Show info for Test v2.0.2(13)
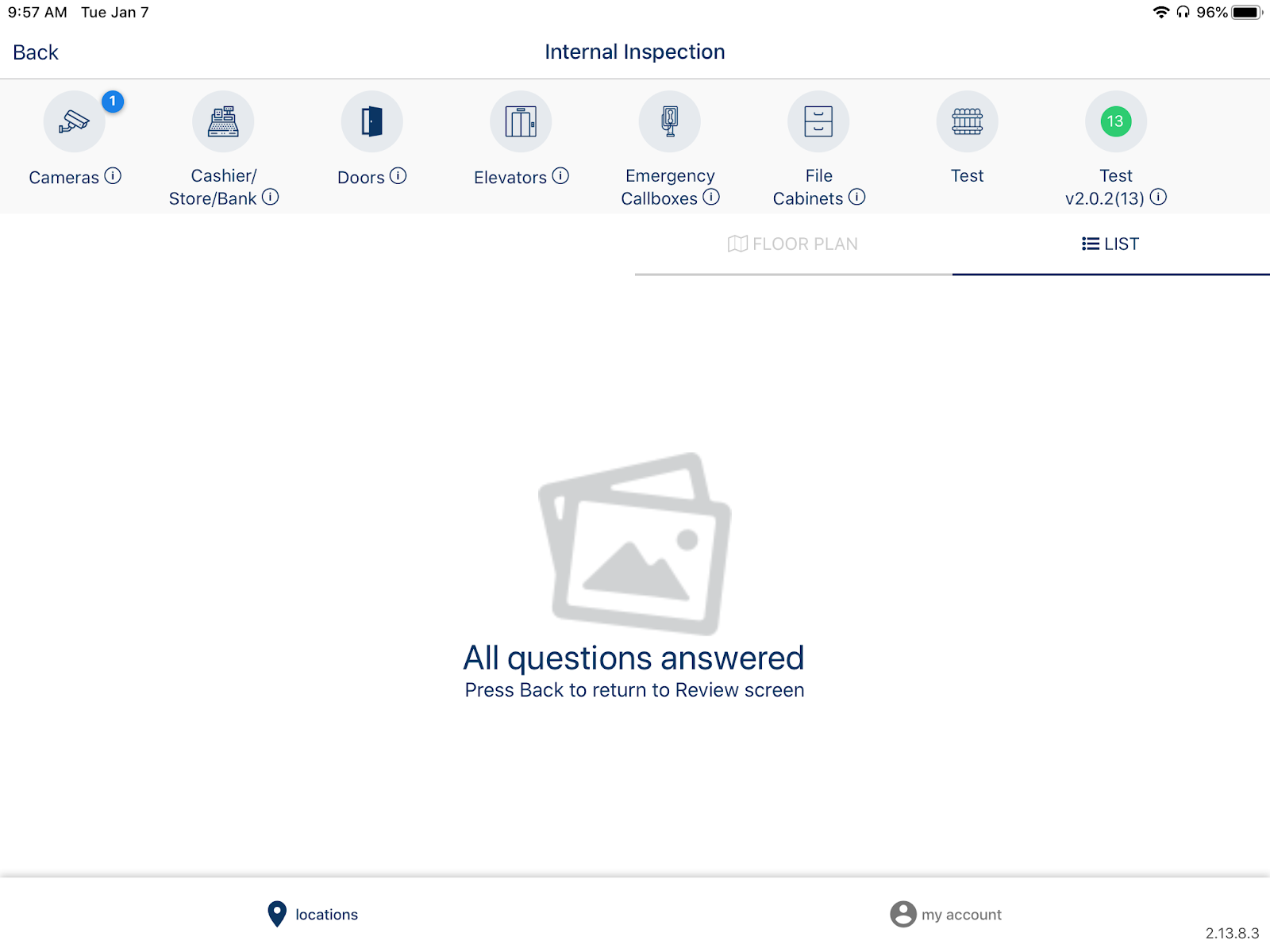 click(1159, 198)
